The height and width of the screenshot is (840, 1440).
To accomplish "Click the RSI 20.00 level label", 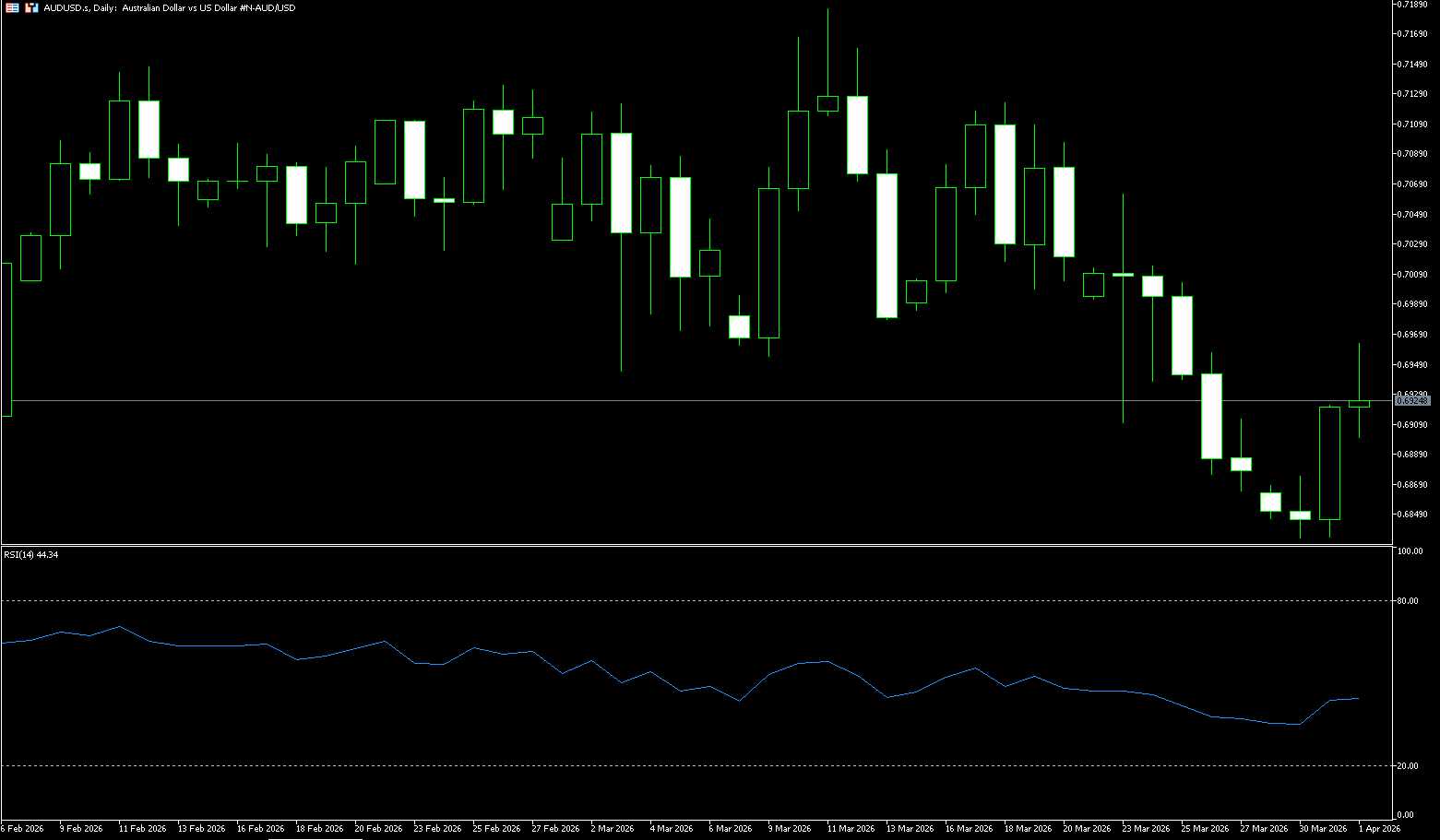I will (1409, 766).
